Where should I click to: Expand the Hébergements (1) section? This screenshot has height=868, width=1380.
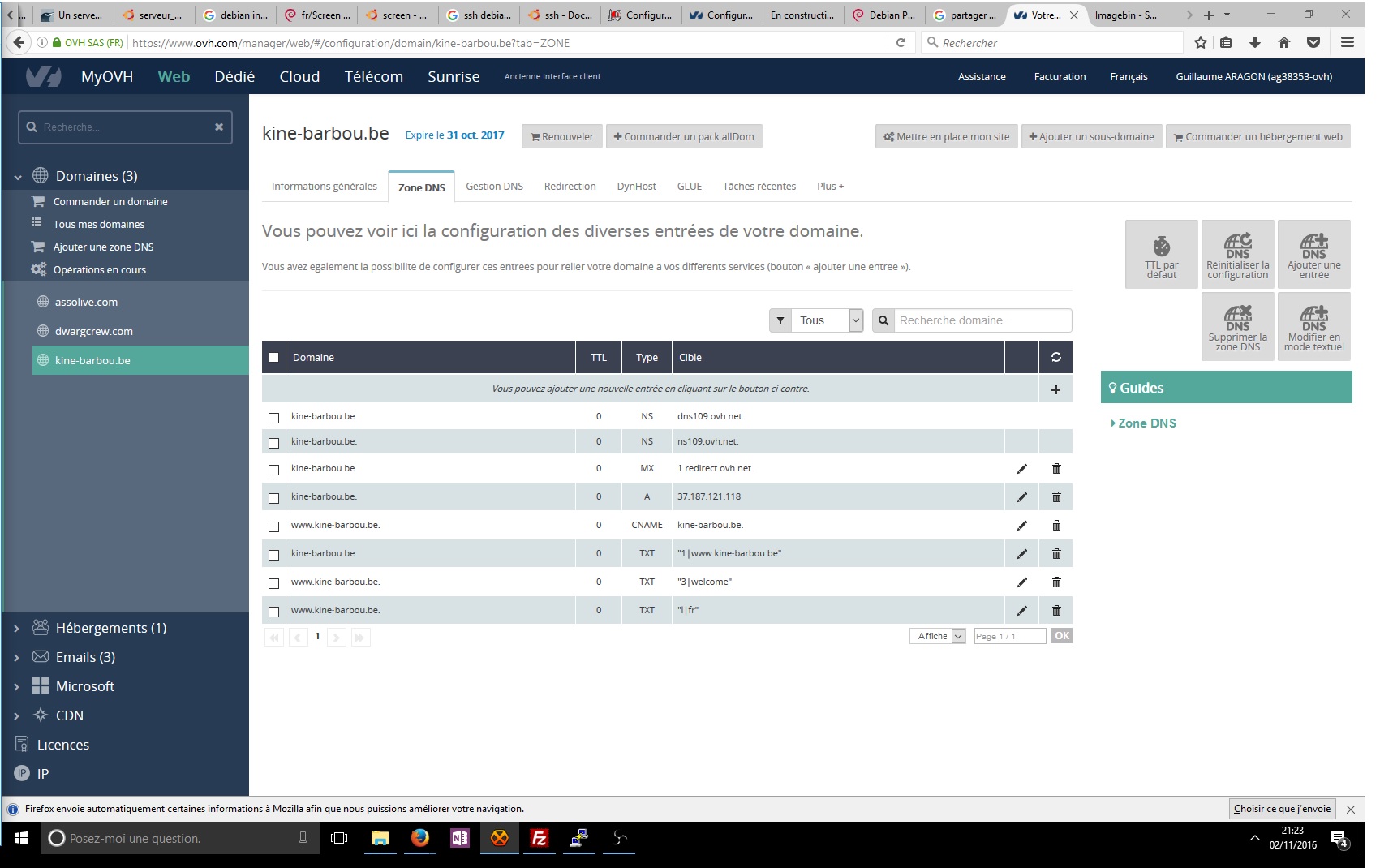[16, 629]
